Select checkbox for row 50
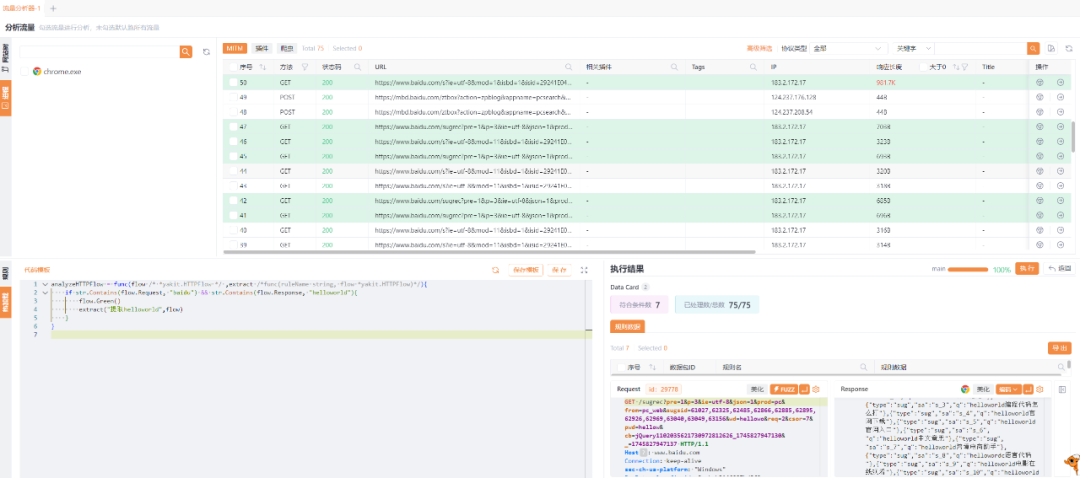The image size is (1080, 478). (x=233, y=82)
